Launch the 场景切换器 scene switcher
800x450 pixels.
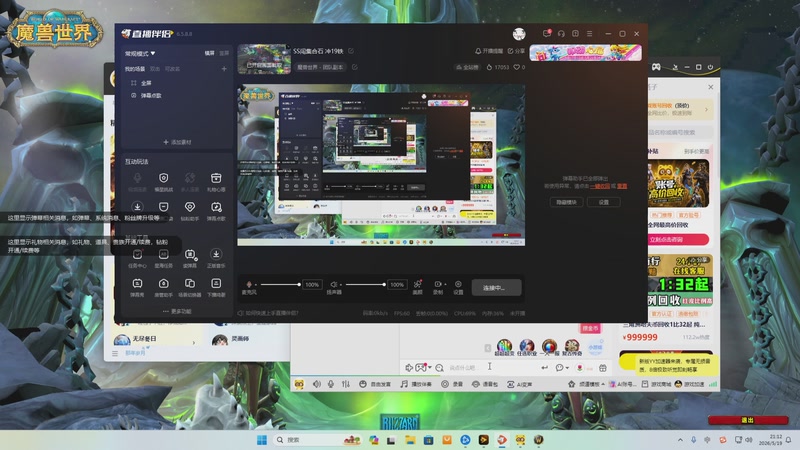pos(189,287)
